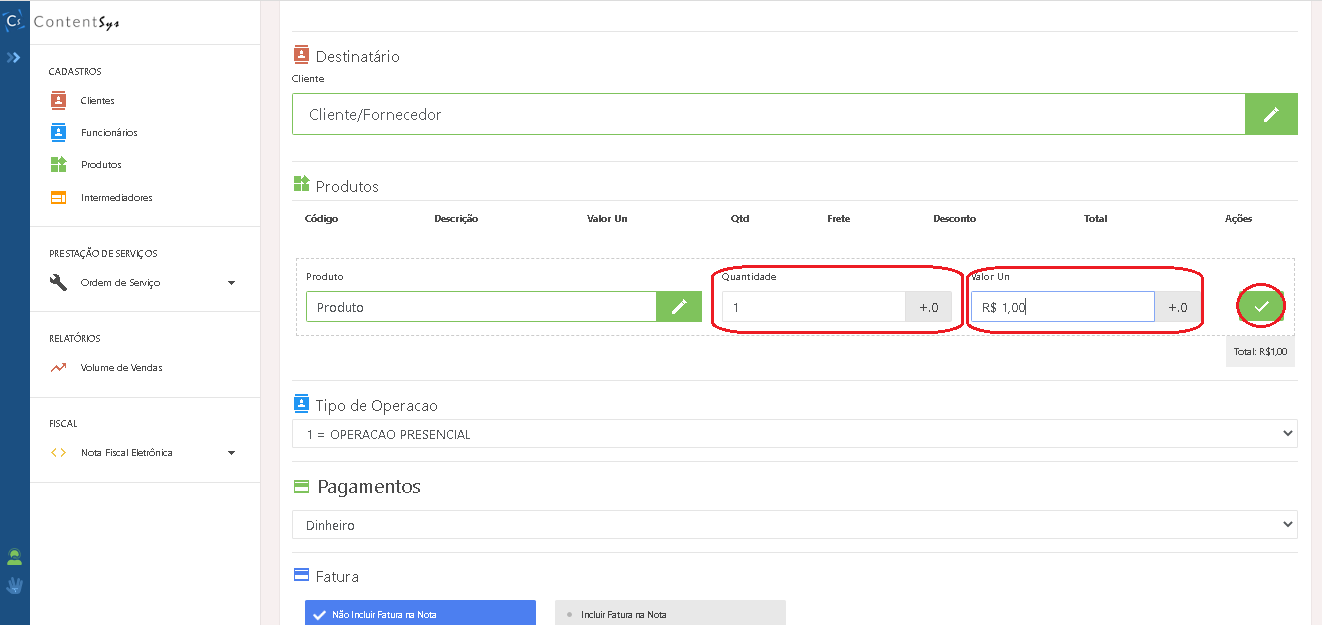Click the Clientes contact icon
The height and width of the screenshot is (625, 1322).
[58, 100]
